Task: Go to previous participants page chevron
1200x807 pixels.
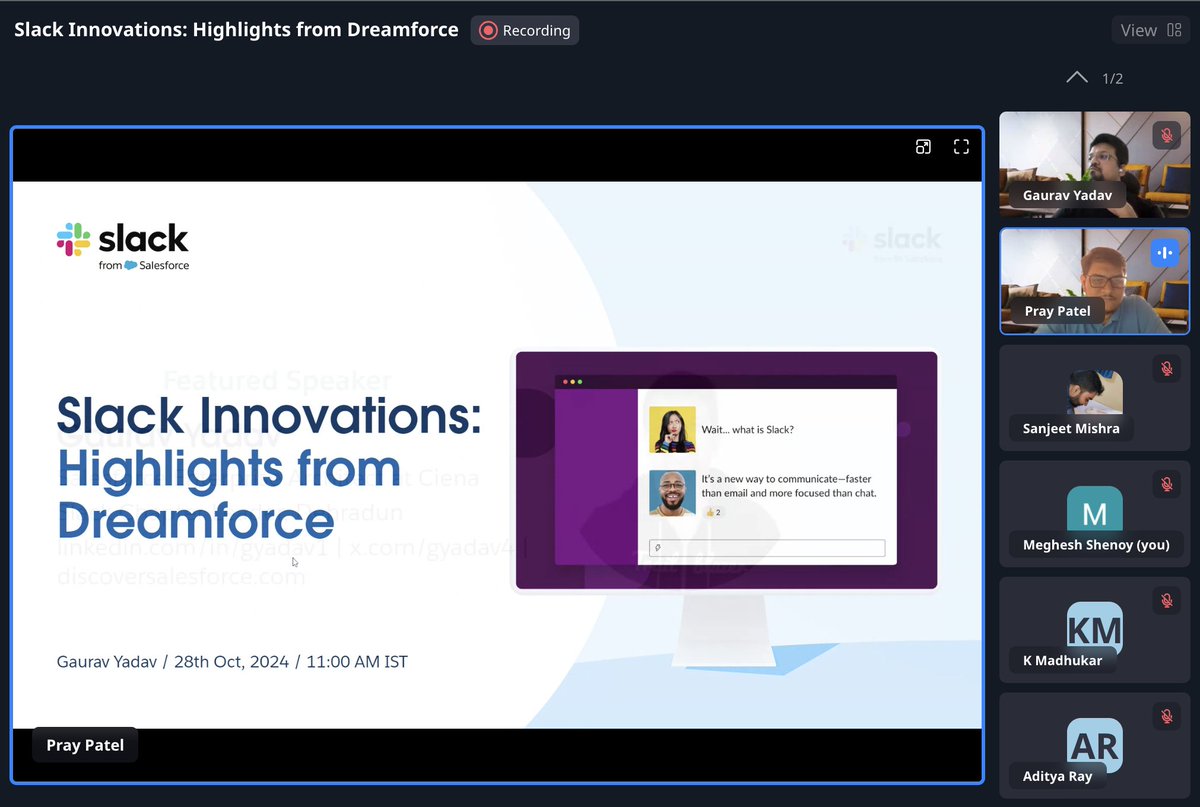Action: pyautogui.click(x=1077, y=77)
